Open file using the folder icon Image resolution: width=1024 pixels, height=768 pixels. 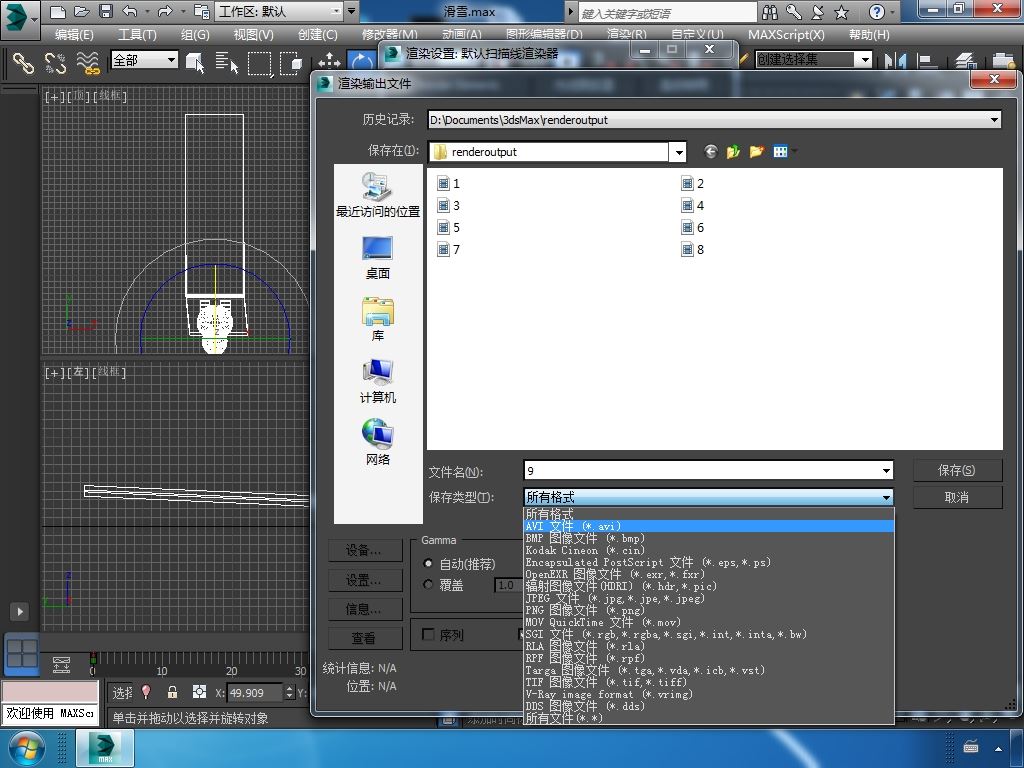point(81,11)
